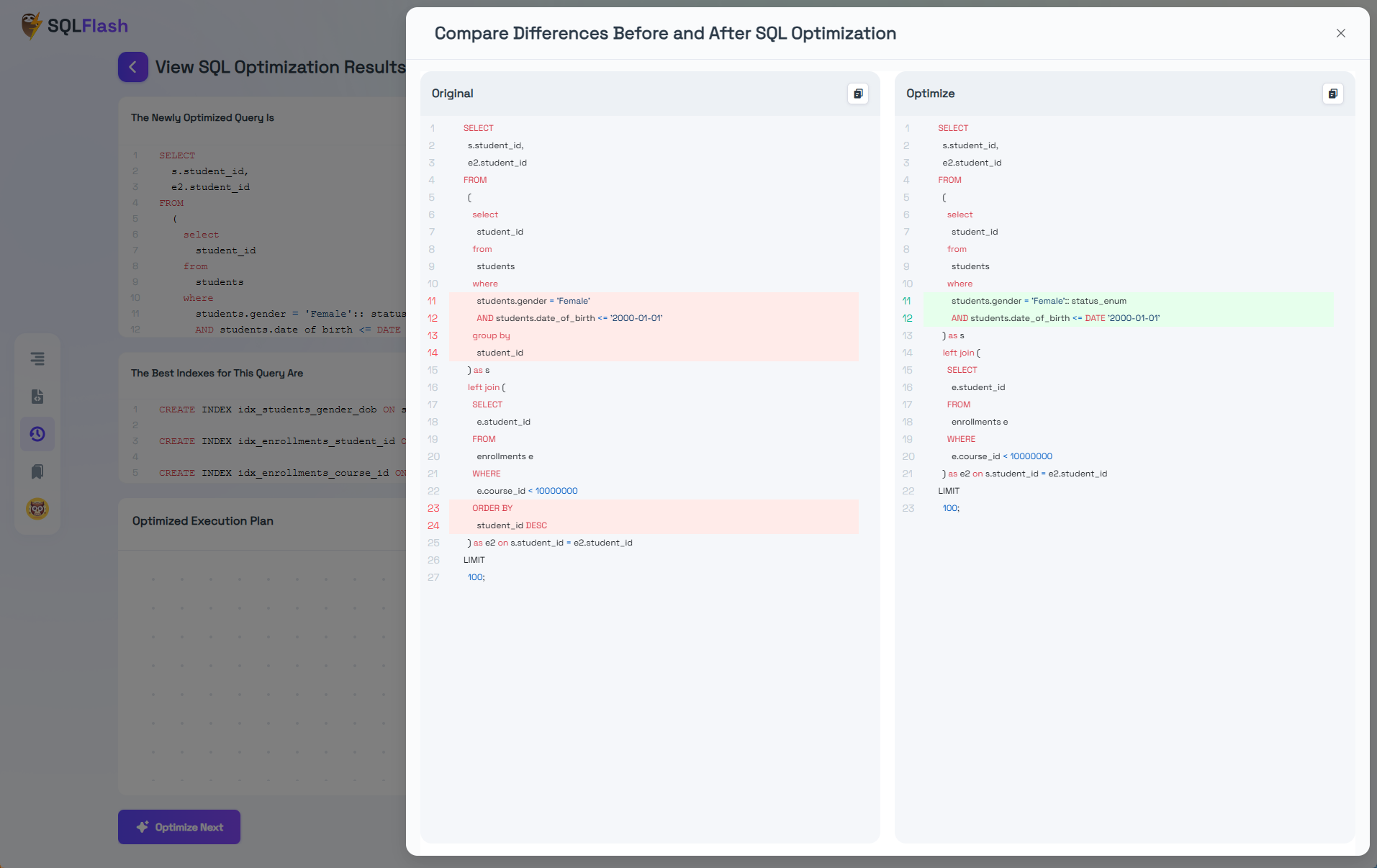Click '10000000' value in Original panel

tap(556, 491)
